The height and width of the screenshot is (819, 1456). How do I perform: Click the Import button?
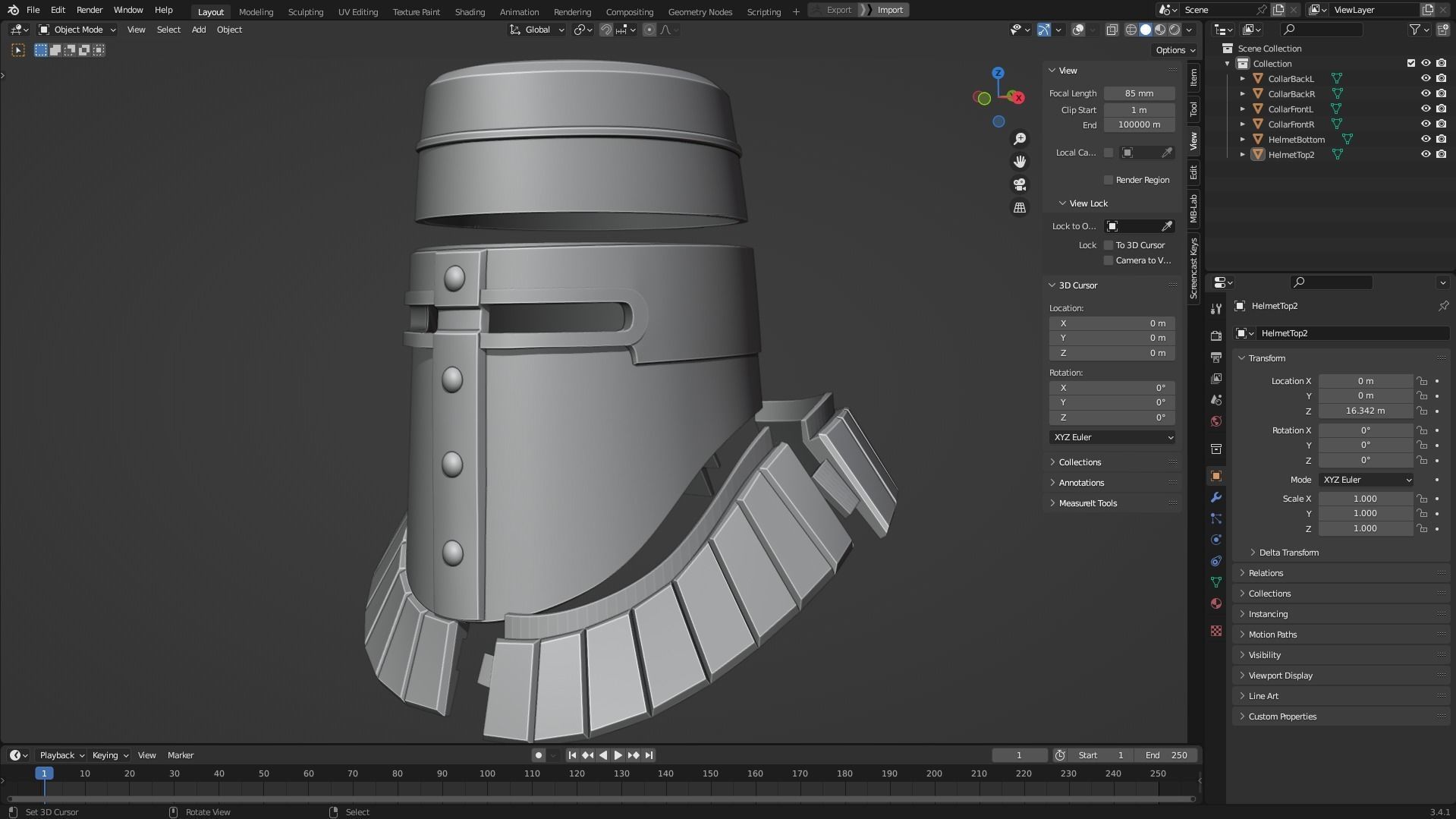click(x=885, y=10)
